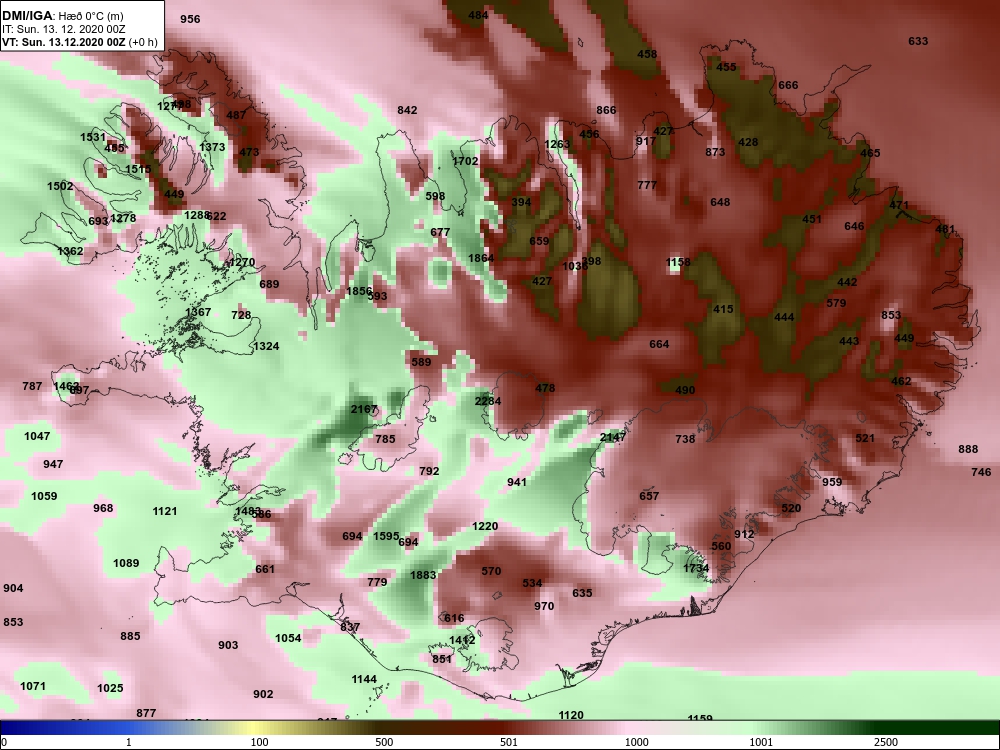Click the height value 1220
This screenshot has width=1000, height=750.
[x=485, y=526]
